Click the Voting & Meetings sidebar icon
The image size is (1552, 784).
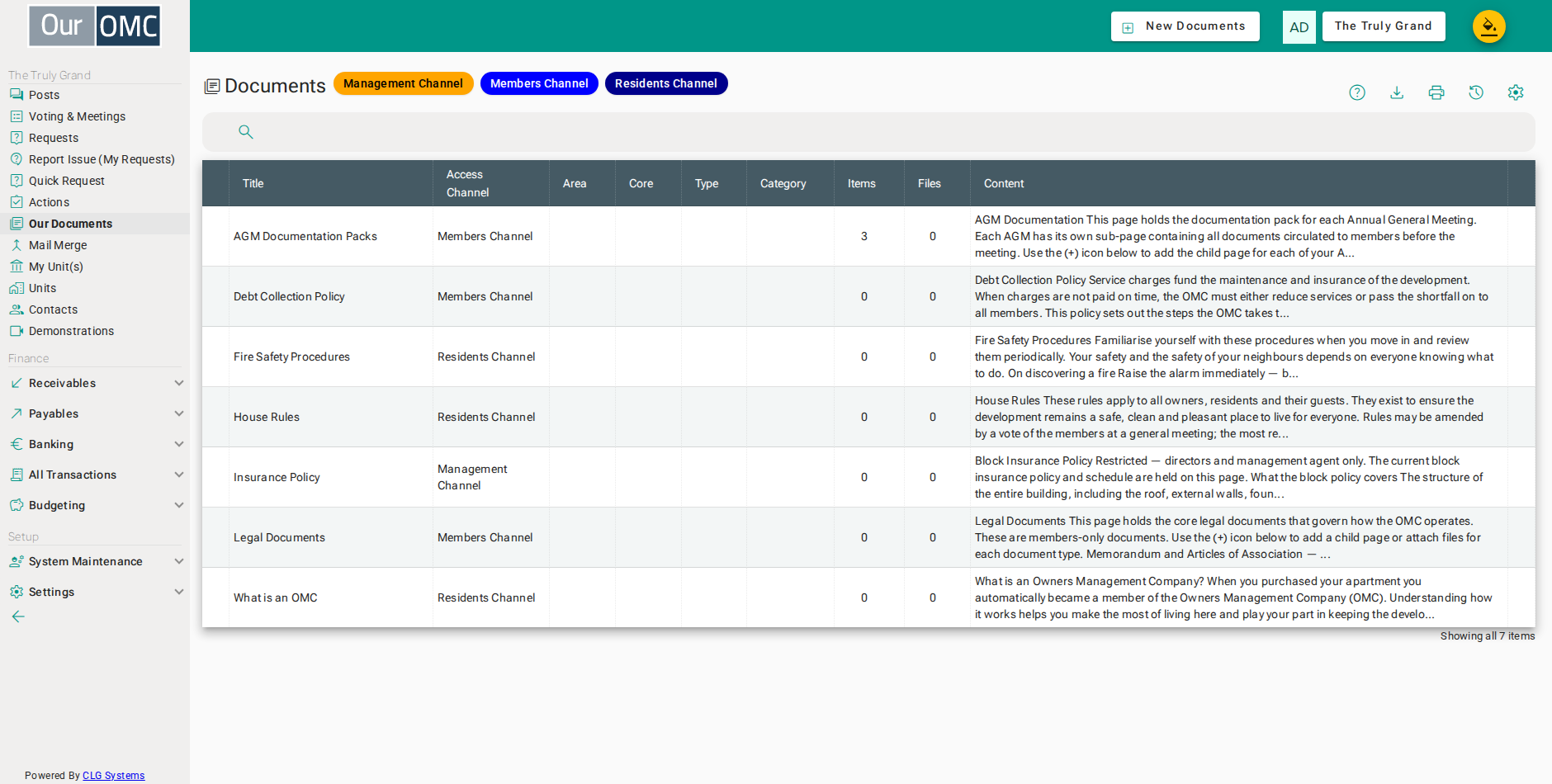17,116
